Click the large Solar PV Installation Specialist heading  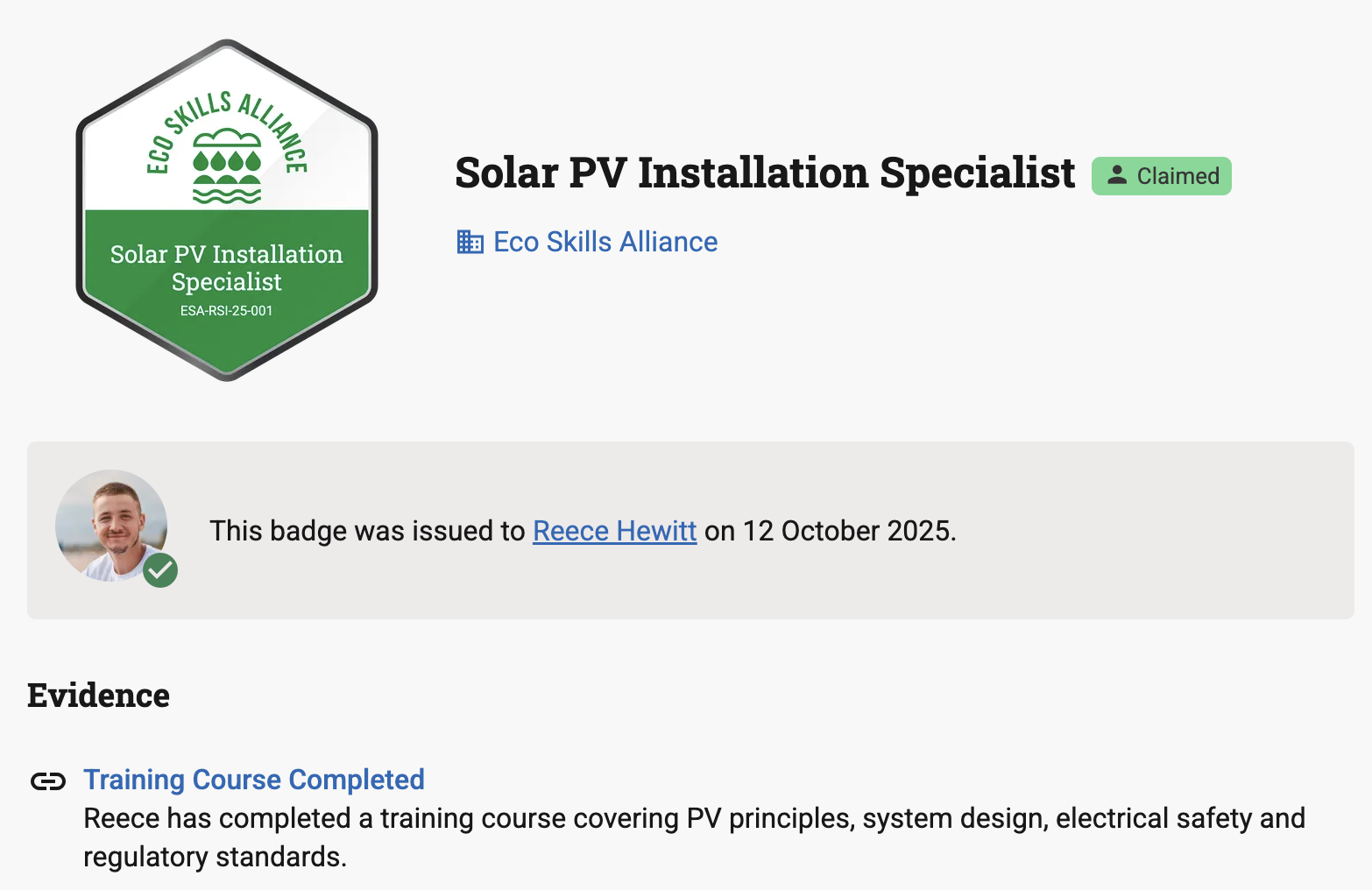(765, 173)
